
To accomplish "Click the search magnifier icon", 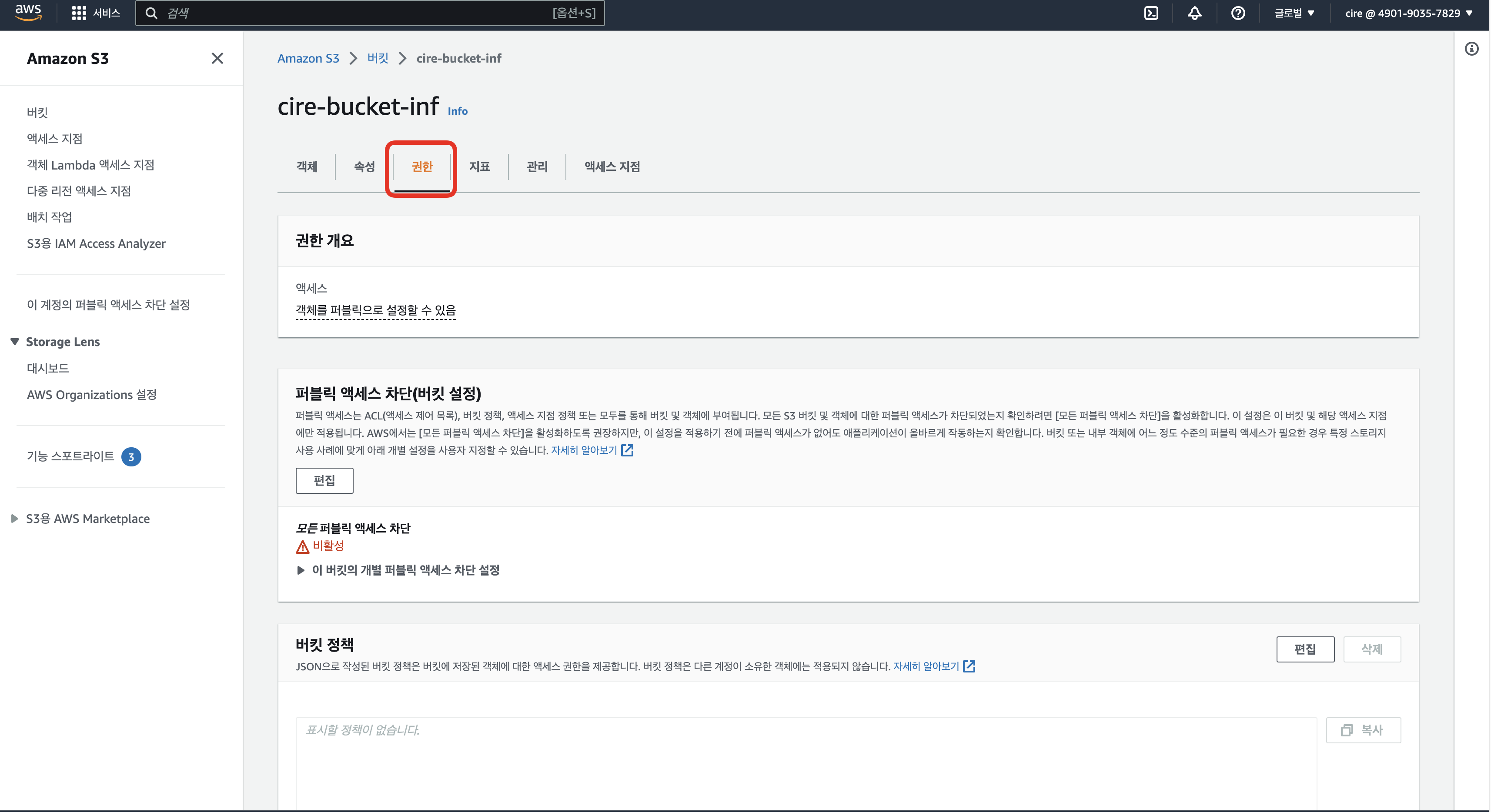I will point(151,13).
